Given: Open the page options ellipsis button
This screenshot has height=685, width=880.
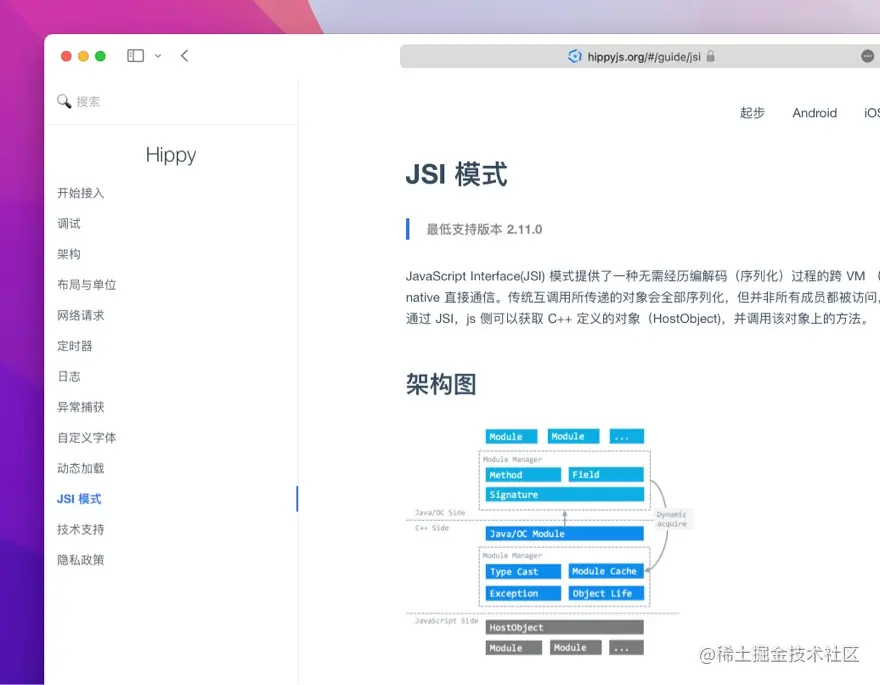Looking at the screenshot, I should pyautogui.click(x=867, y=56).
